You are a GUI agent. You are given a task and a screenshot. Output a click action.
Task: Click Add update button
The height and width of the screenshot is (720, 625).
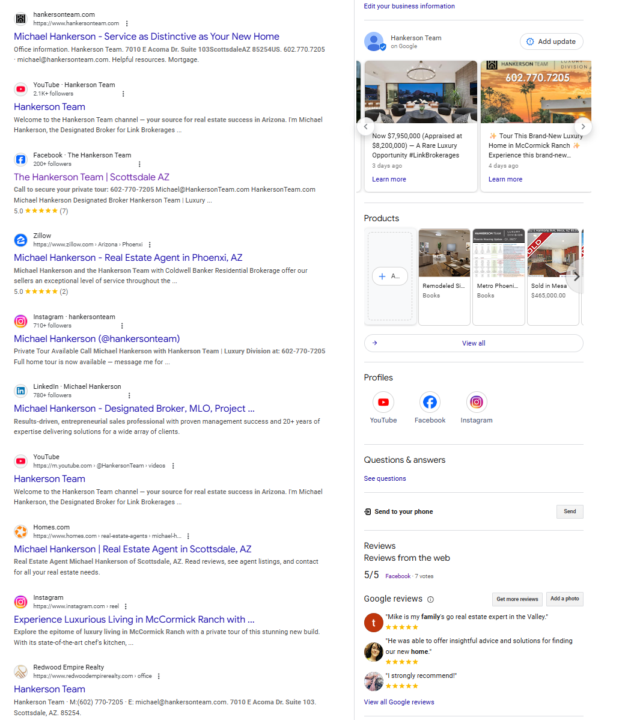[x=552, y=41]
